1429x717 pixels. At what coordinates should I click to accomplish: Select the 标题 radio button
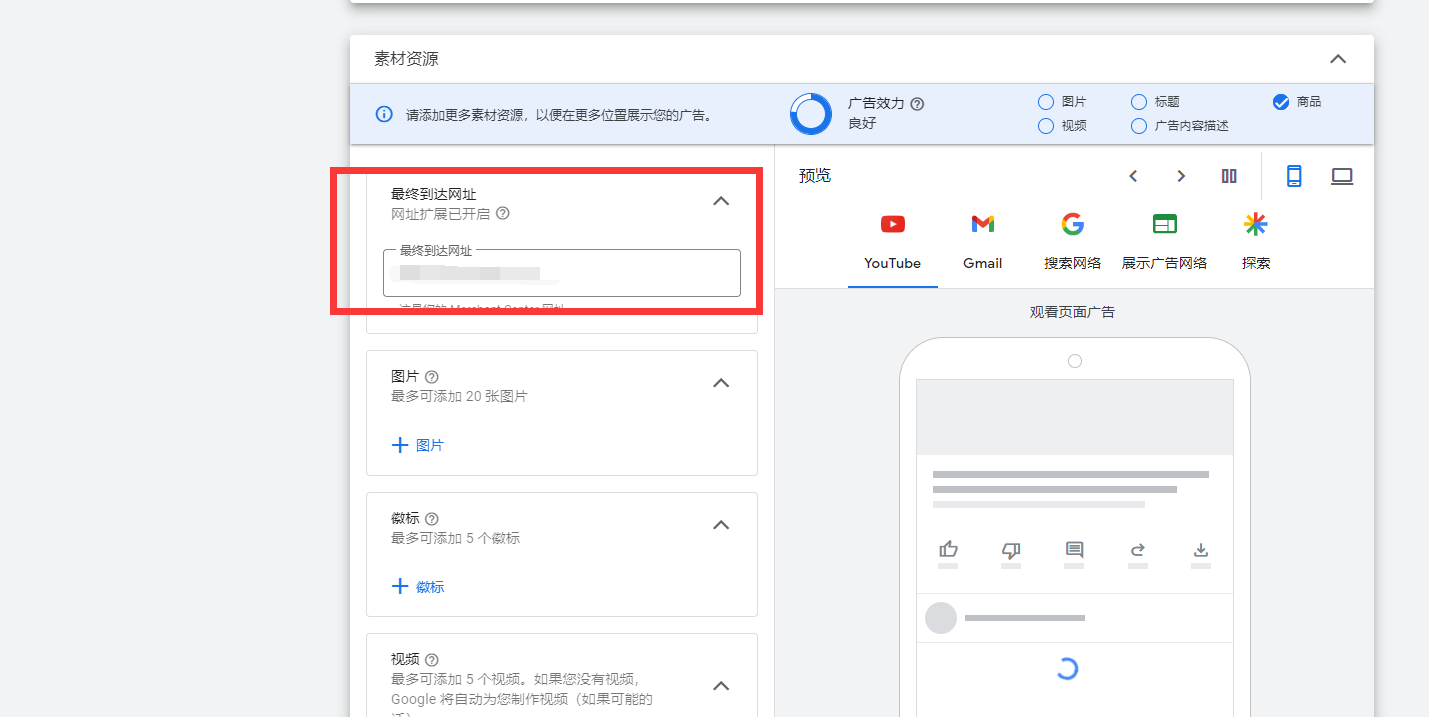[1139, 101]
